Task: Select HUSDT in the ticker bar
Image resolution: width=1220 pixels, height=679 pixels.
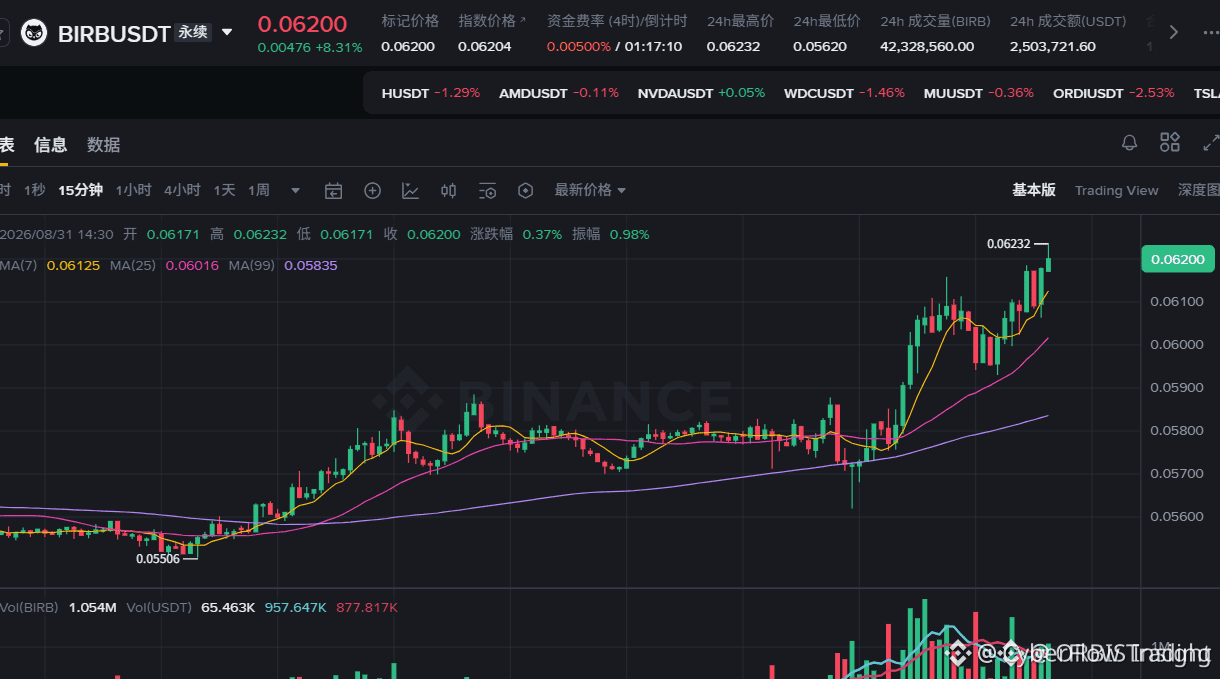Action: coord(431,93)
